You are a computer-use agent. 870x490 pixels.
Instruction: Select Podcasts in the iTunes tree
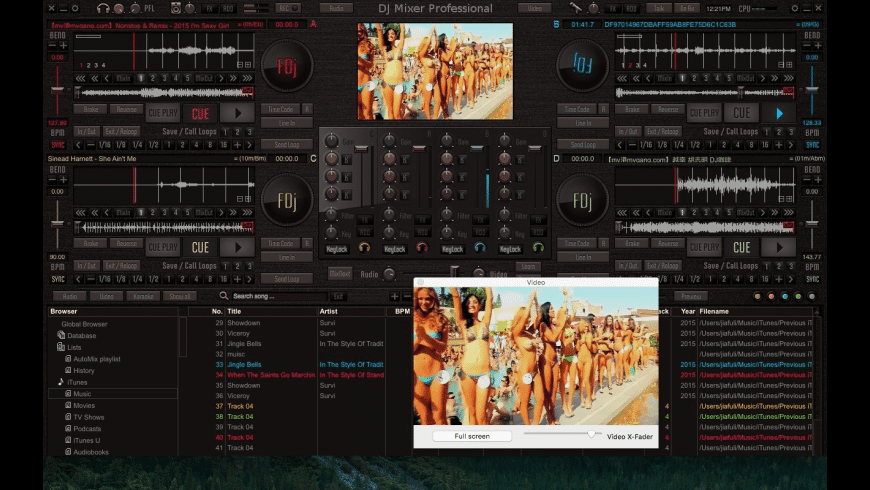pyautogui.click(x=87, y=429)
